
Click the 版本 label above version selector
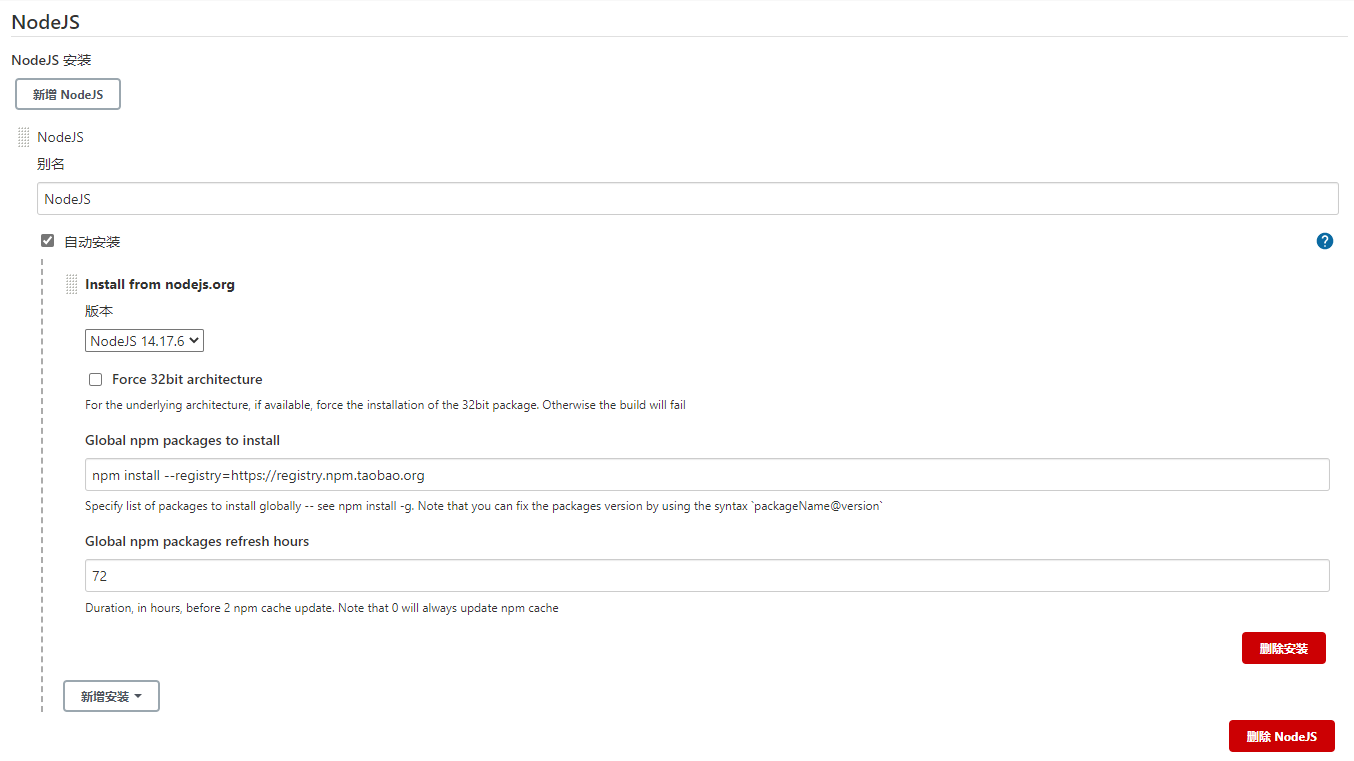click(x=99, y=312)
